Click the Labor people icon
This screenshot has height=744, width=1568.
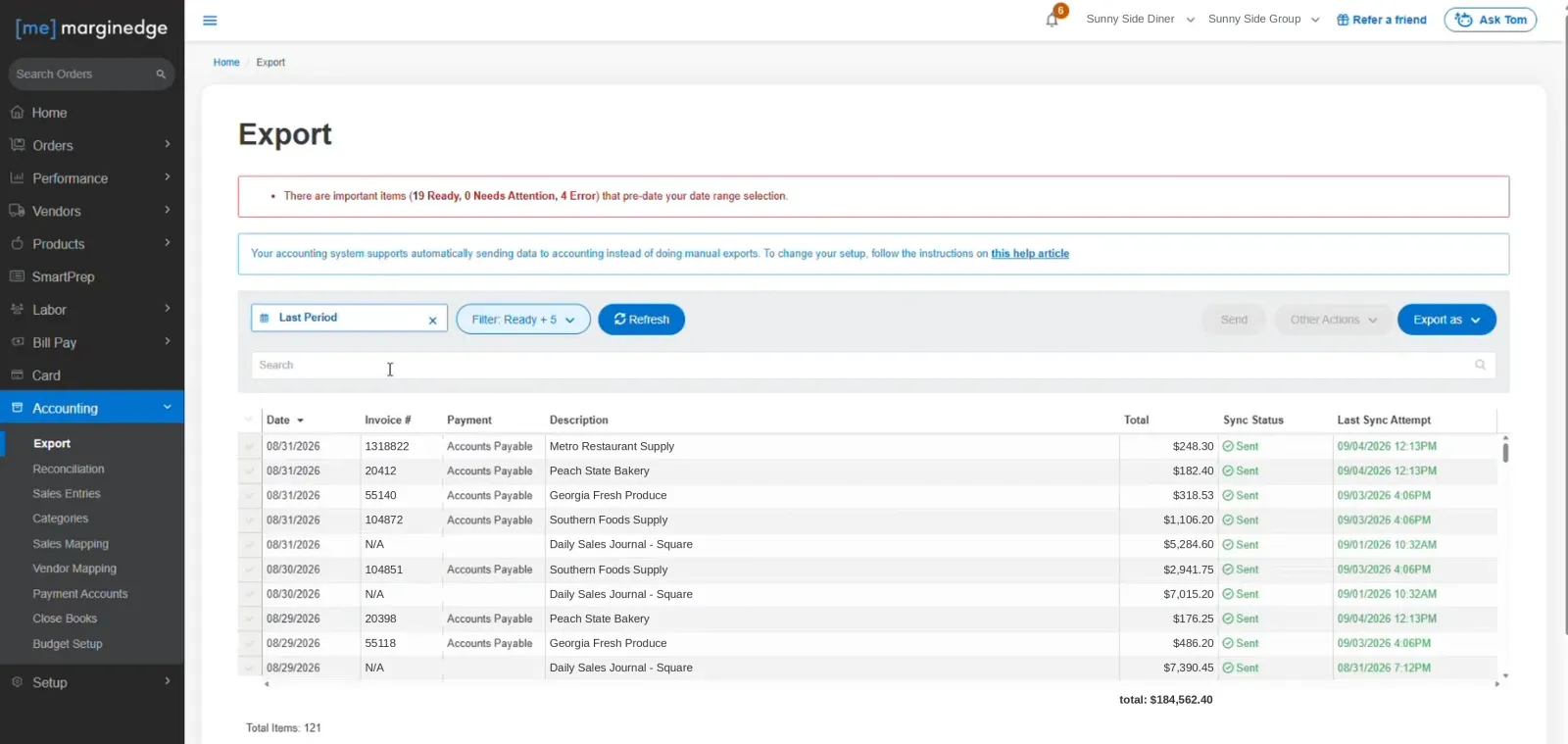pos(17,310)
